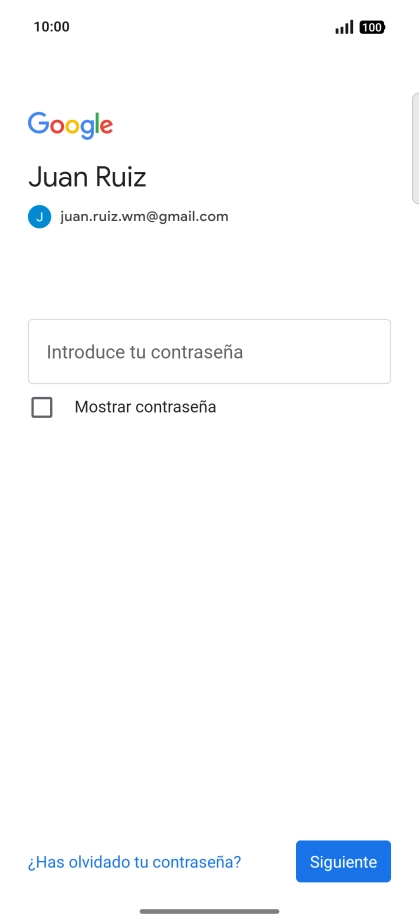Click the Siguiente button
The image size is (419, 922).
coord(343,861)
